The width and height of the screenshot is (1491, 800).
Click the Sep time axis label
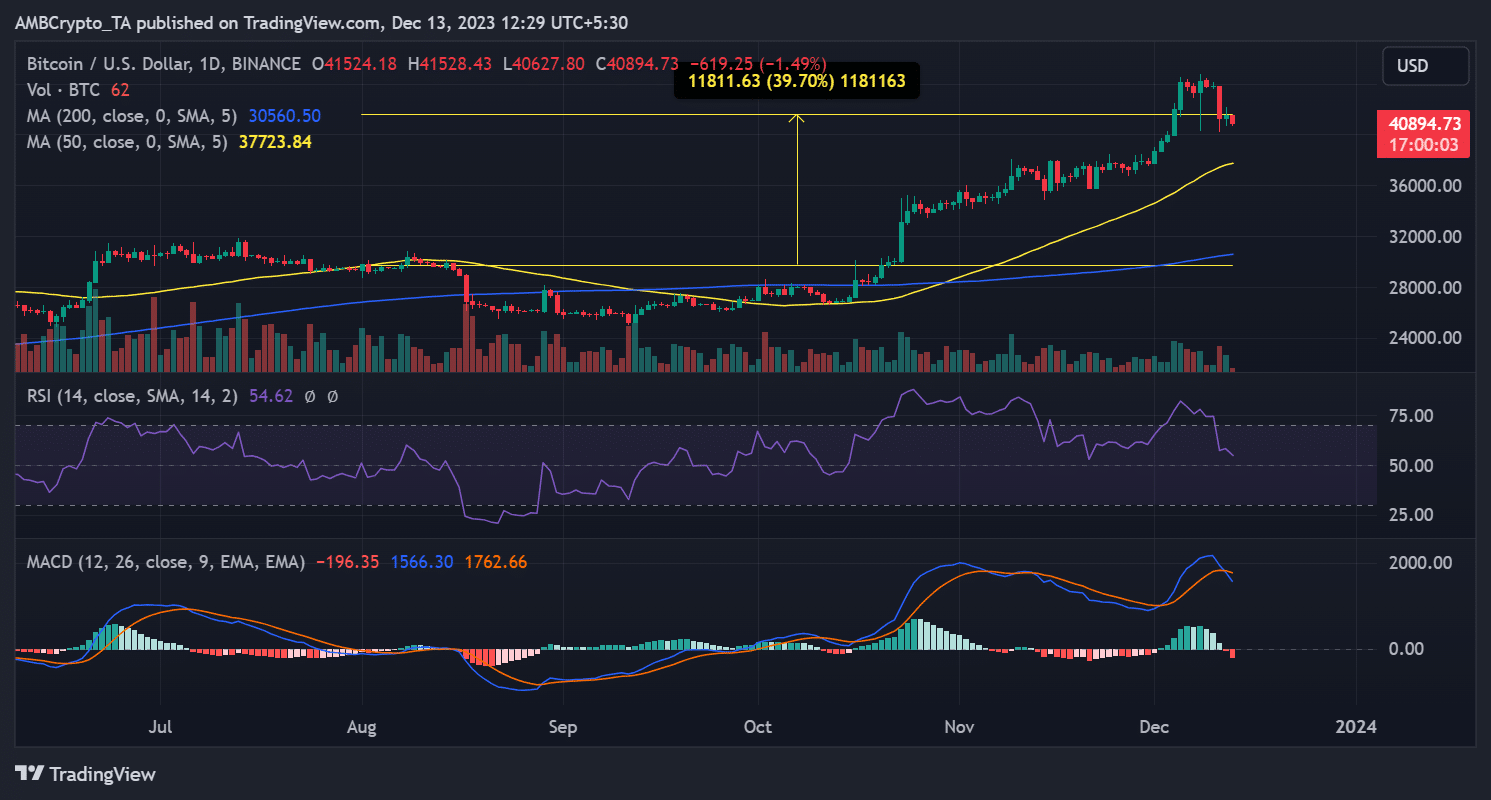point(563,727)
